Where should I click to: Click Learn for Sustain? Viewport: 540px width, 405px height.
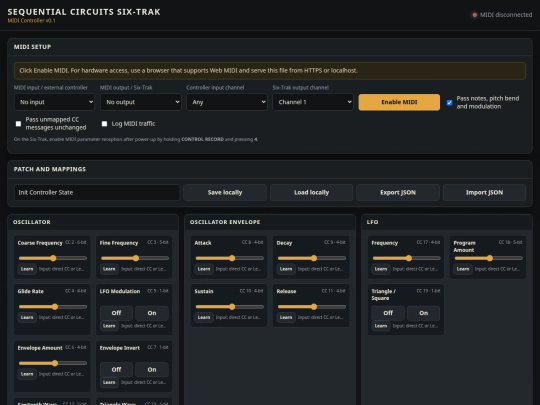(x=204, y=317)
